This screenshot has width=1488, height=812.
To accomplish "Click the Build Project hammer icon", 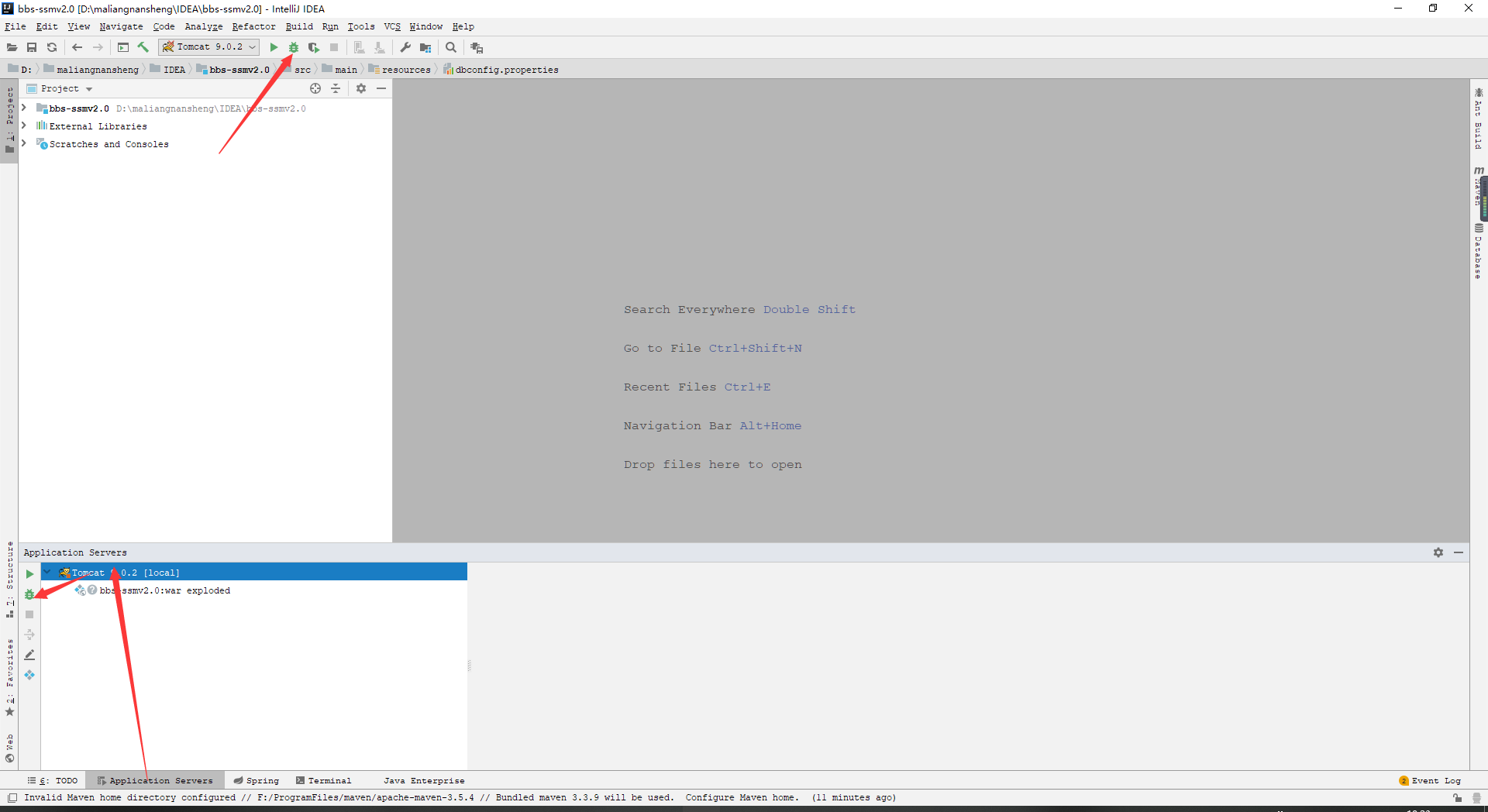I will [x=143, y=47].
